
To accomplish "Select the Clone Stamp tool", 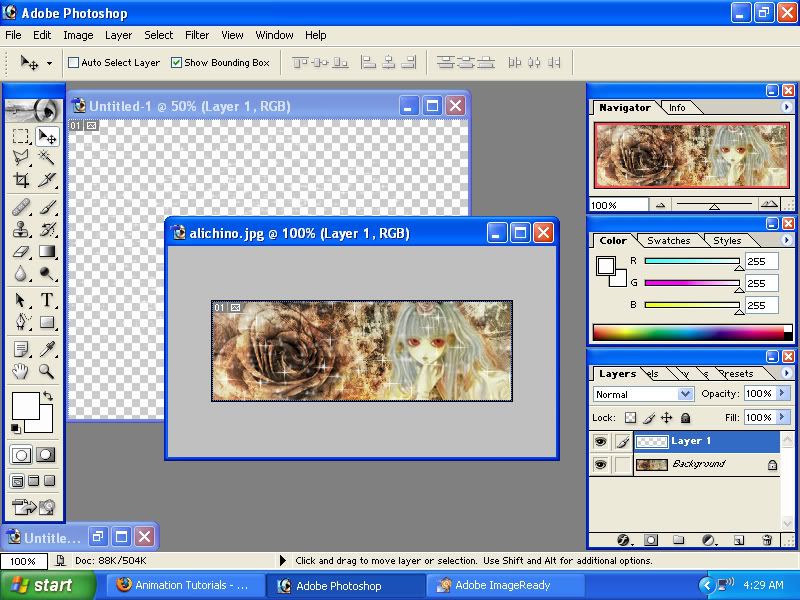I will 21,230.
